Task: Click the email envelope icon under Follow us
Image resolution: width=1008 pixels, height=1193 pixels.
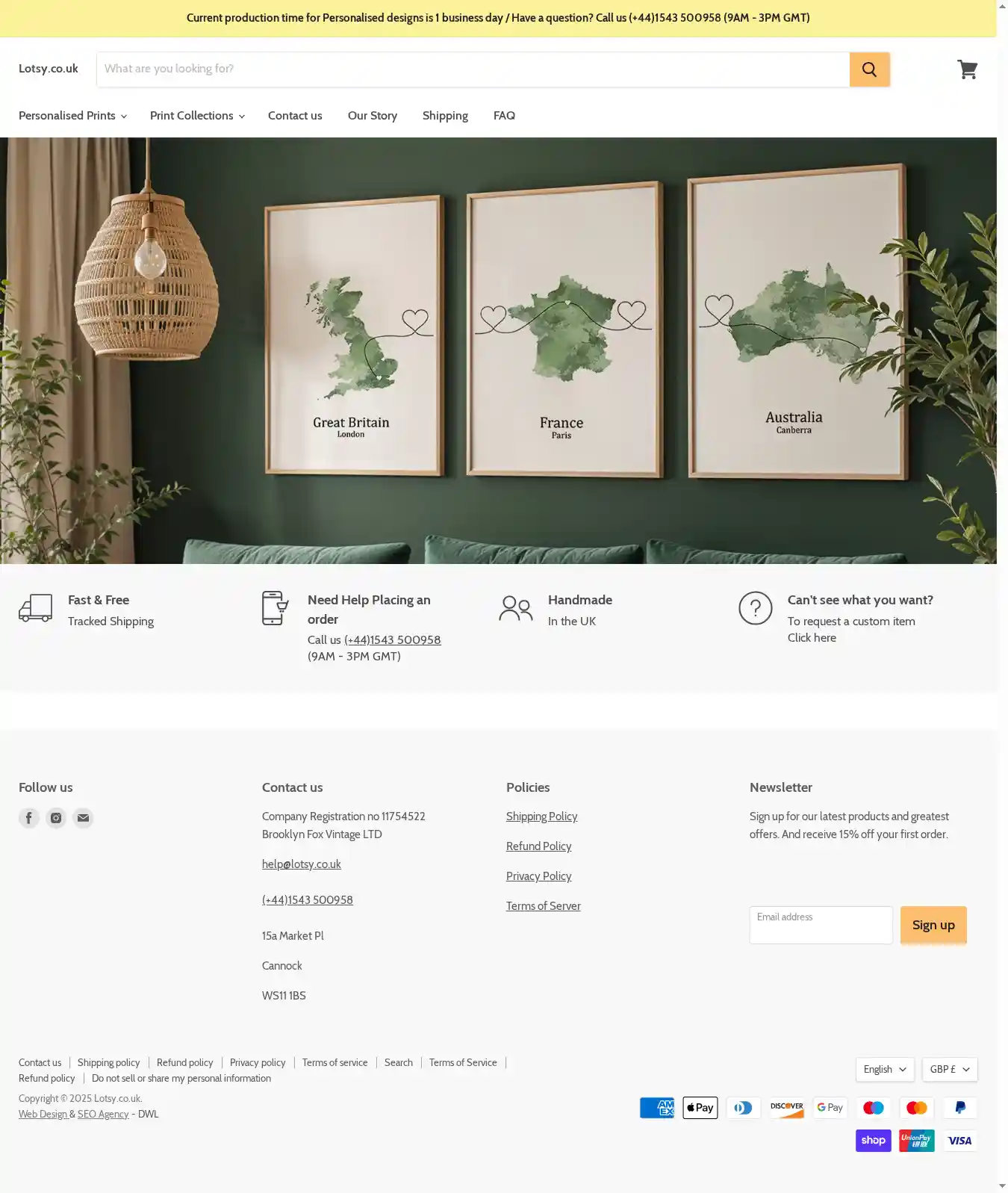Action: (x=83, y=818)
